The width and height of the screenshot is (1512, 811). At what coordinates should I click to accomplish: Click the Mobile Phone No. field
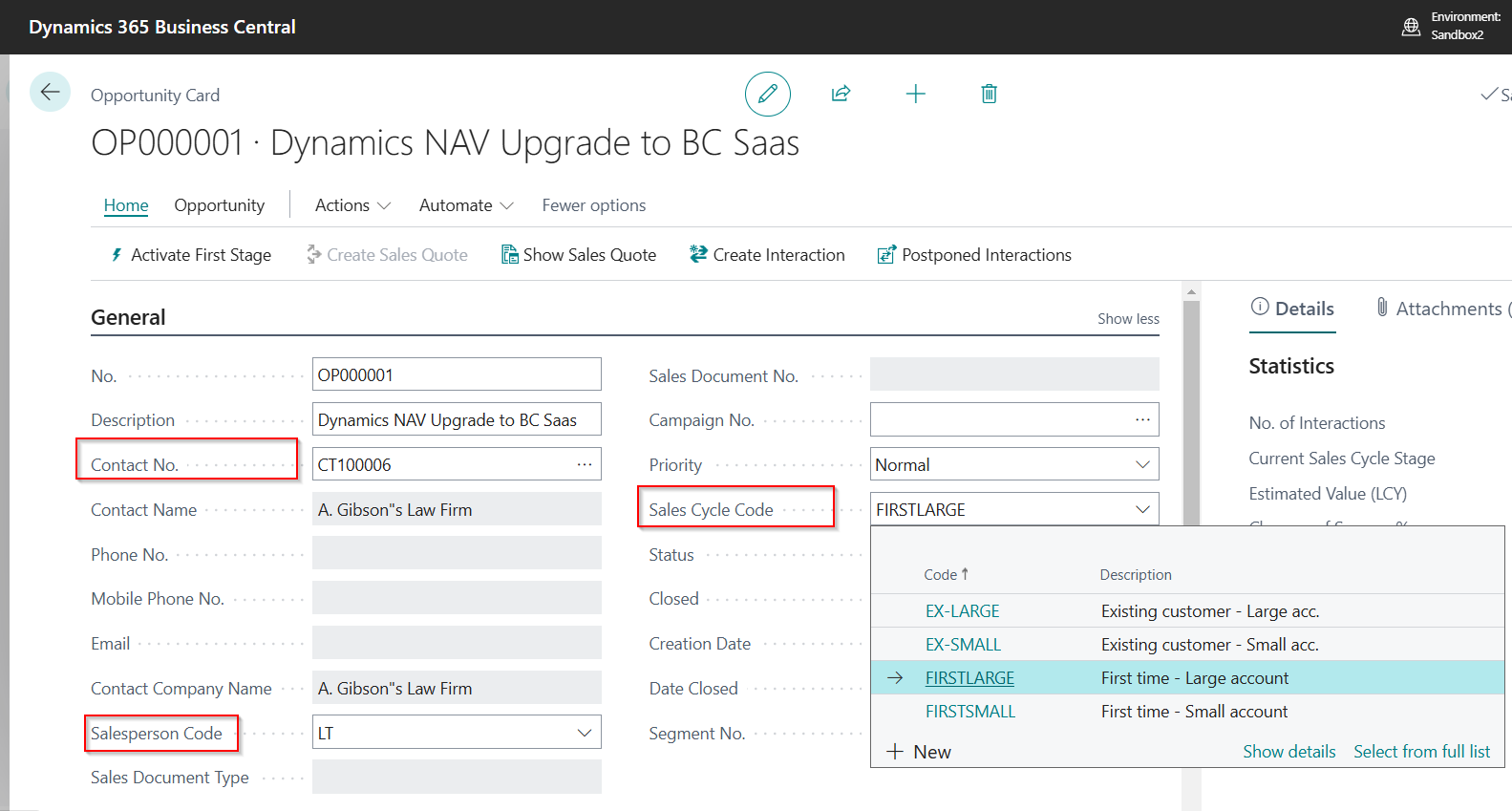pyautogui.click(x=457, y=598)
